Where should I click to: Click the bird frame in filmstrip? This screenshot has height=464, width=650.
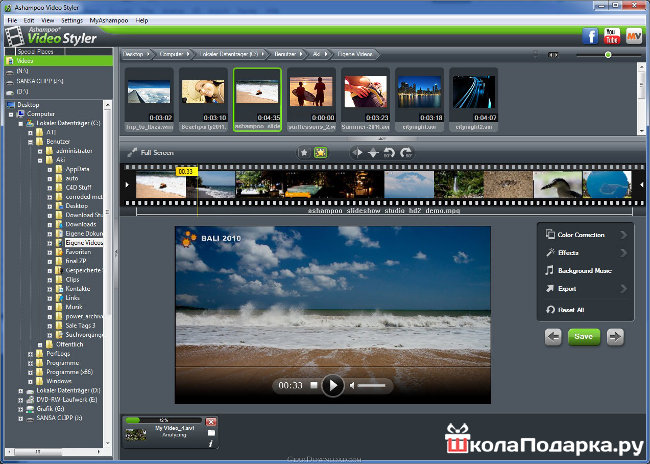557,185
